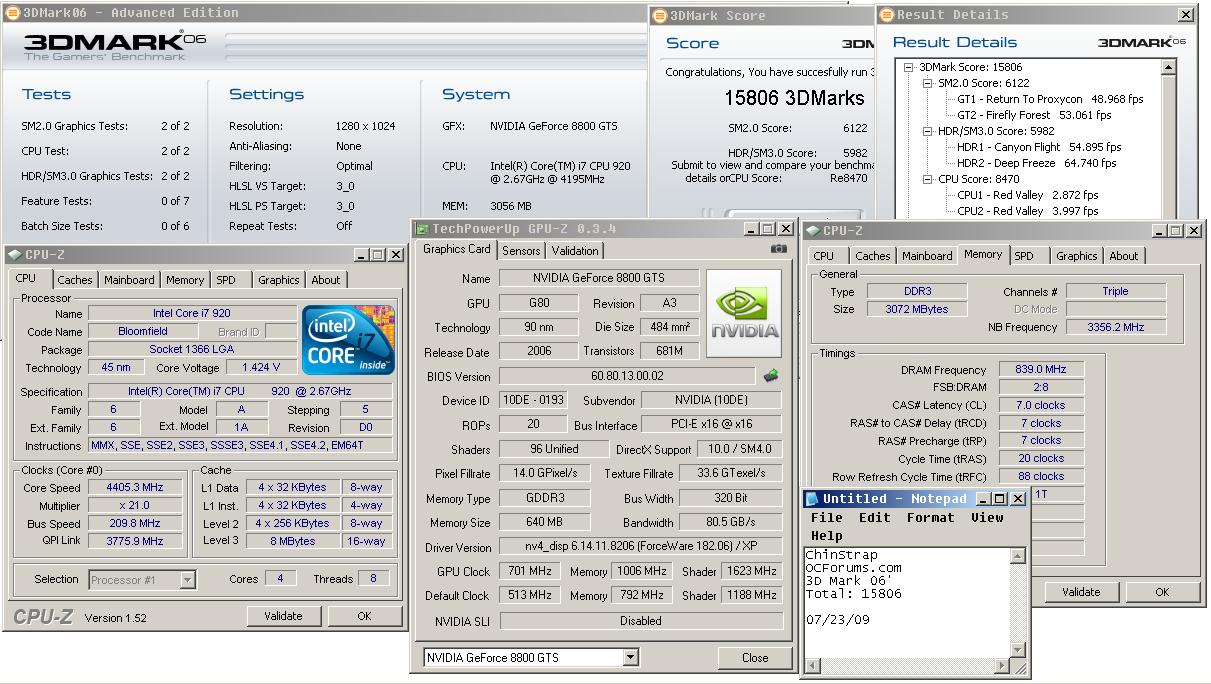Image resolution: width=1211 pixels, height=684 pixels.
Task: Open the GPU selector dropdown in GPU-Z
Action: pyautogui.click(x=631, y=657)
